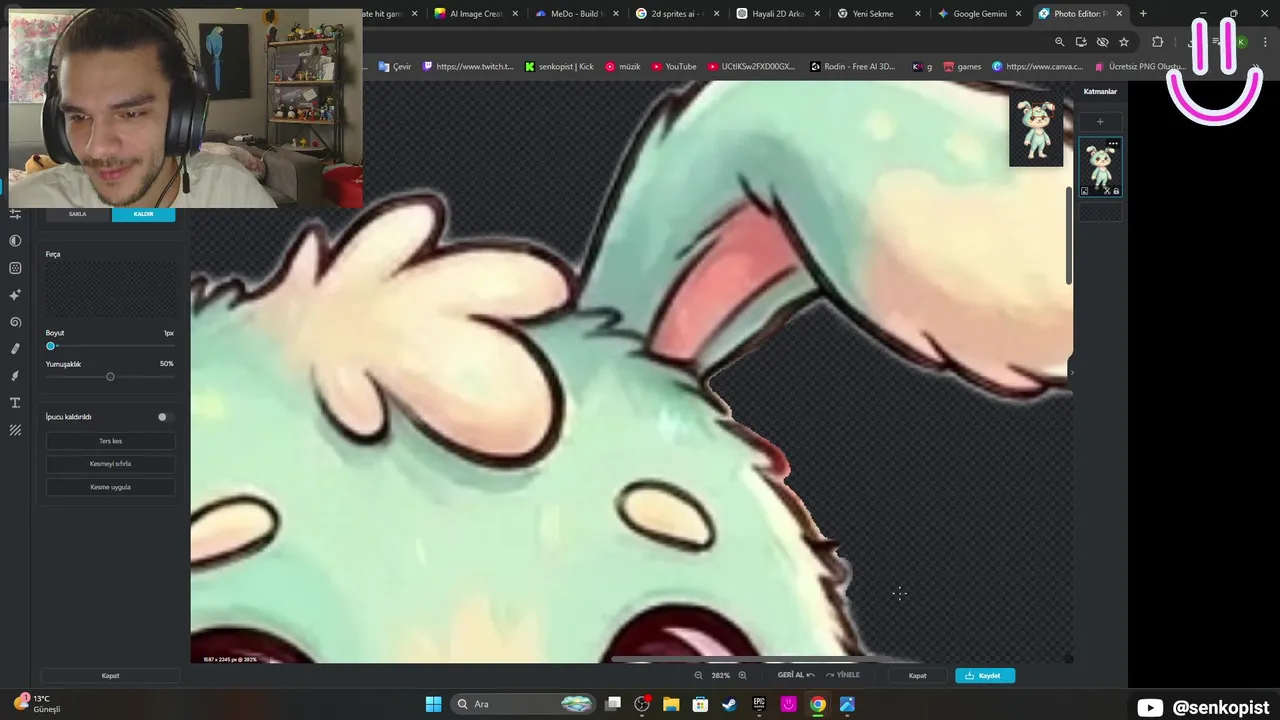
Task: Select the Text tool
Action: tap(15, 403)
